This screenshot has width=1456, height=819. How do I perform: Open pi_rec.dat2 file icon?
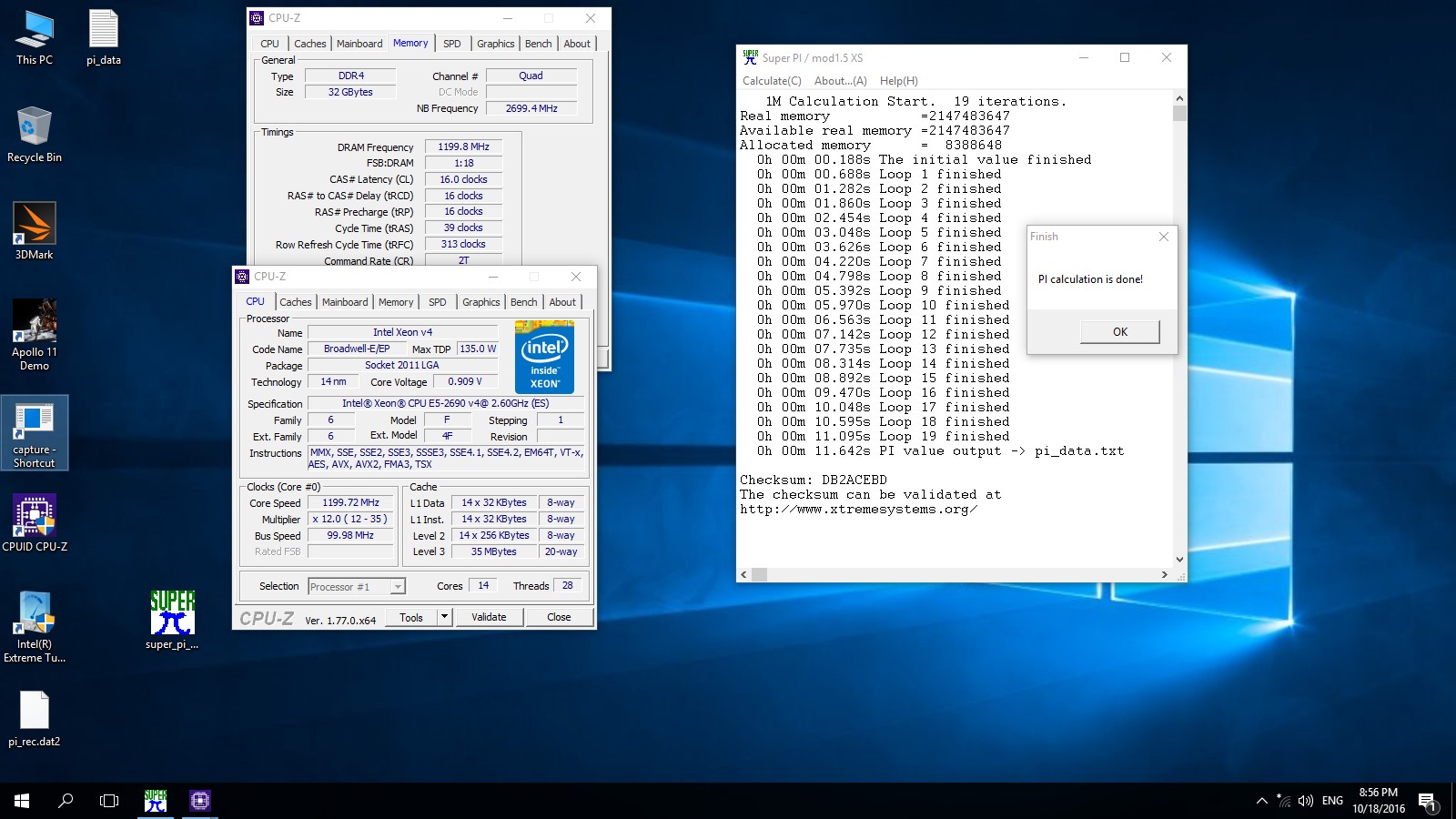(x=35, y=719)
